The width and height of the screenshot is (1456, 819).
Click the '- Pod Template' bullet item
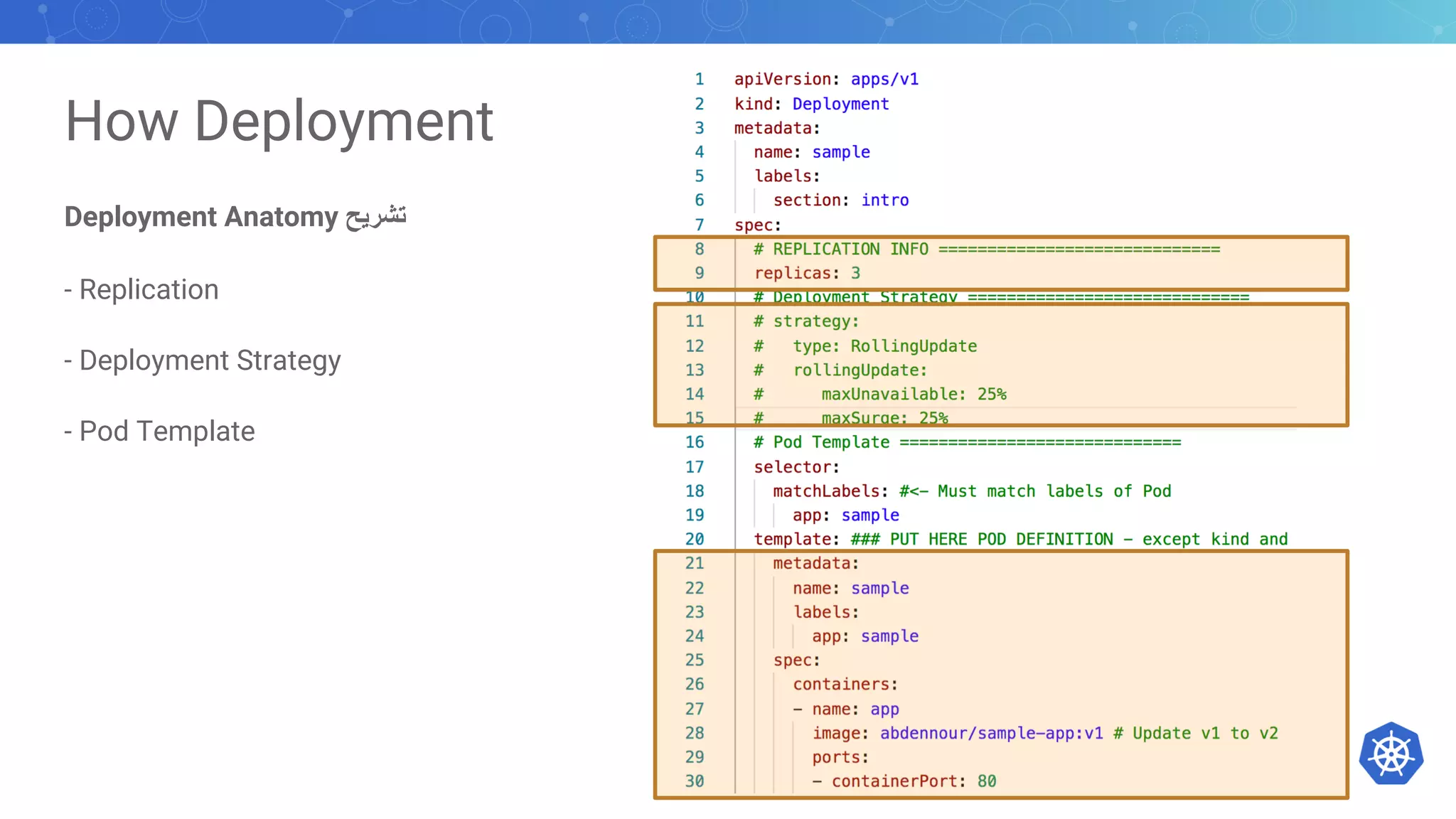point(160,431)
